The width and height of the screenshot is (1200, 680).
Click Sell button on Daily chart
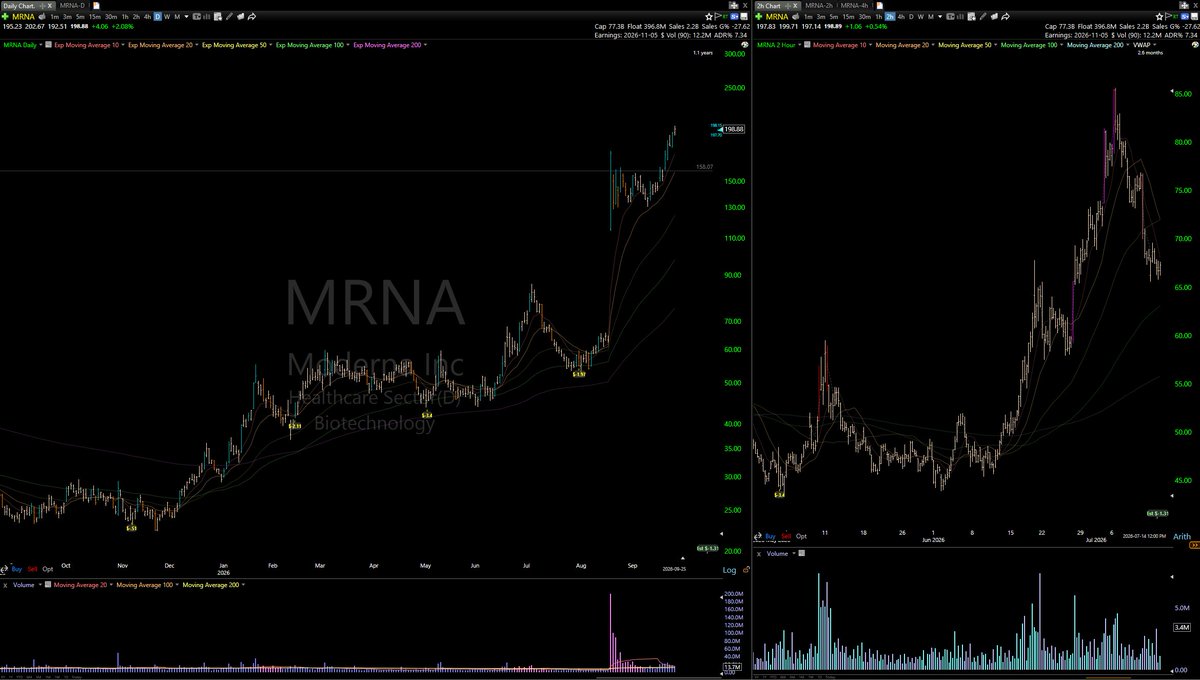click(x=33, y=569)
